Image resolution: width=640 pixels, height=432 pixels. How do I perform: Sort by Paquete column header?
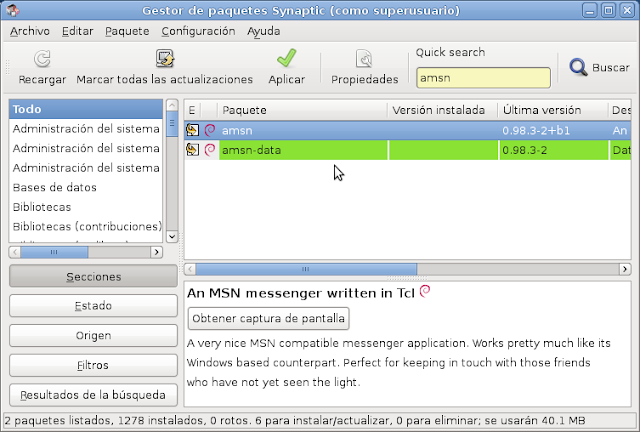(x=302, y=110)
